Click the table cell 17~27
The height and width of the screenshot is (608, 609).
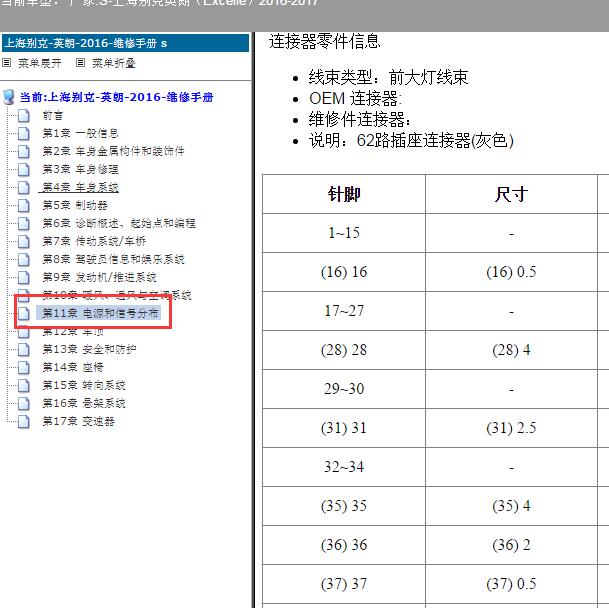(344, 311)
